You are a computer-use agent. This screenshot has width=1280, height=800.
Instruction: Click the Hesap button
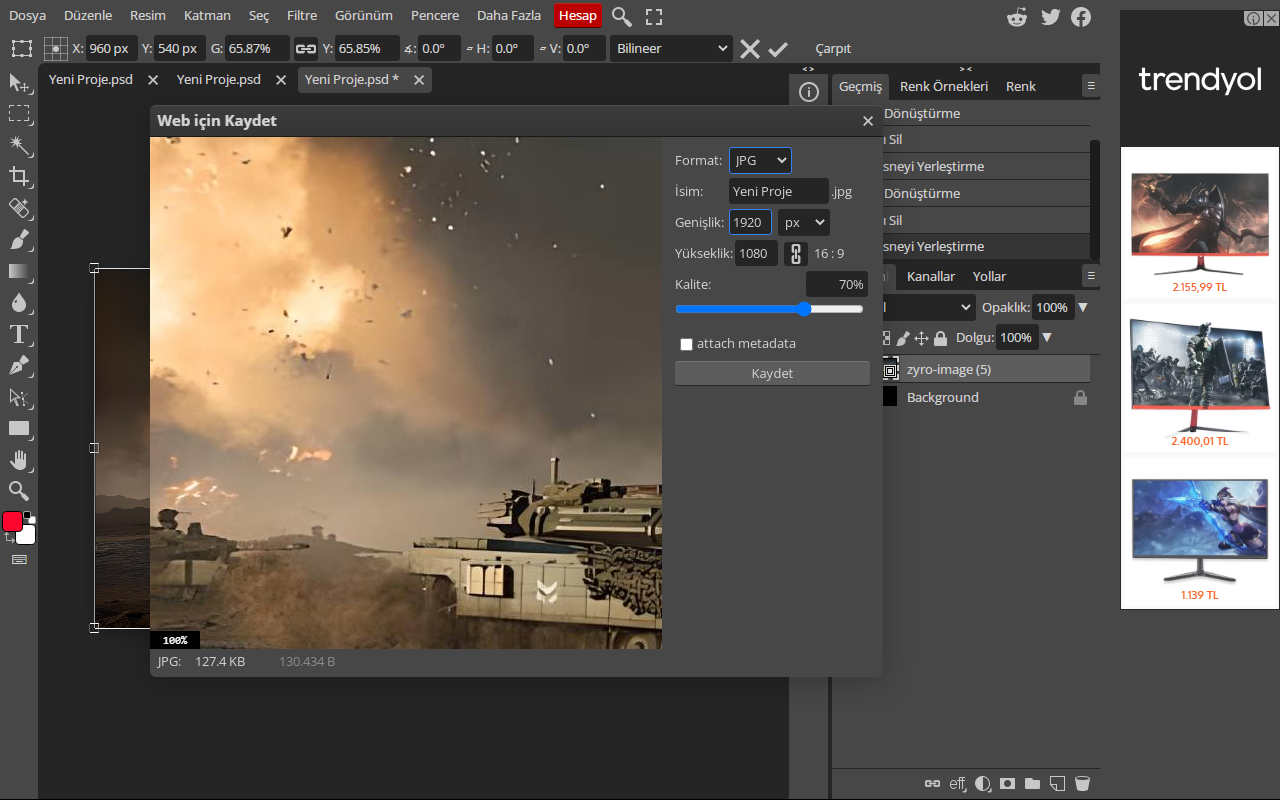[x=578, y=15]
